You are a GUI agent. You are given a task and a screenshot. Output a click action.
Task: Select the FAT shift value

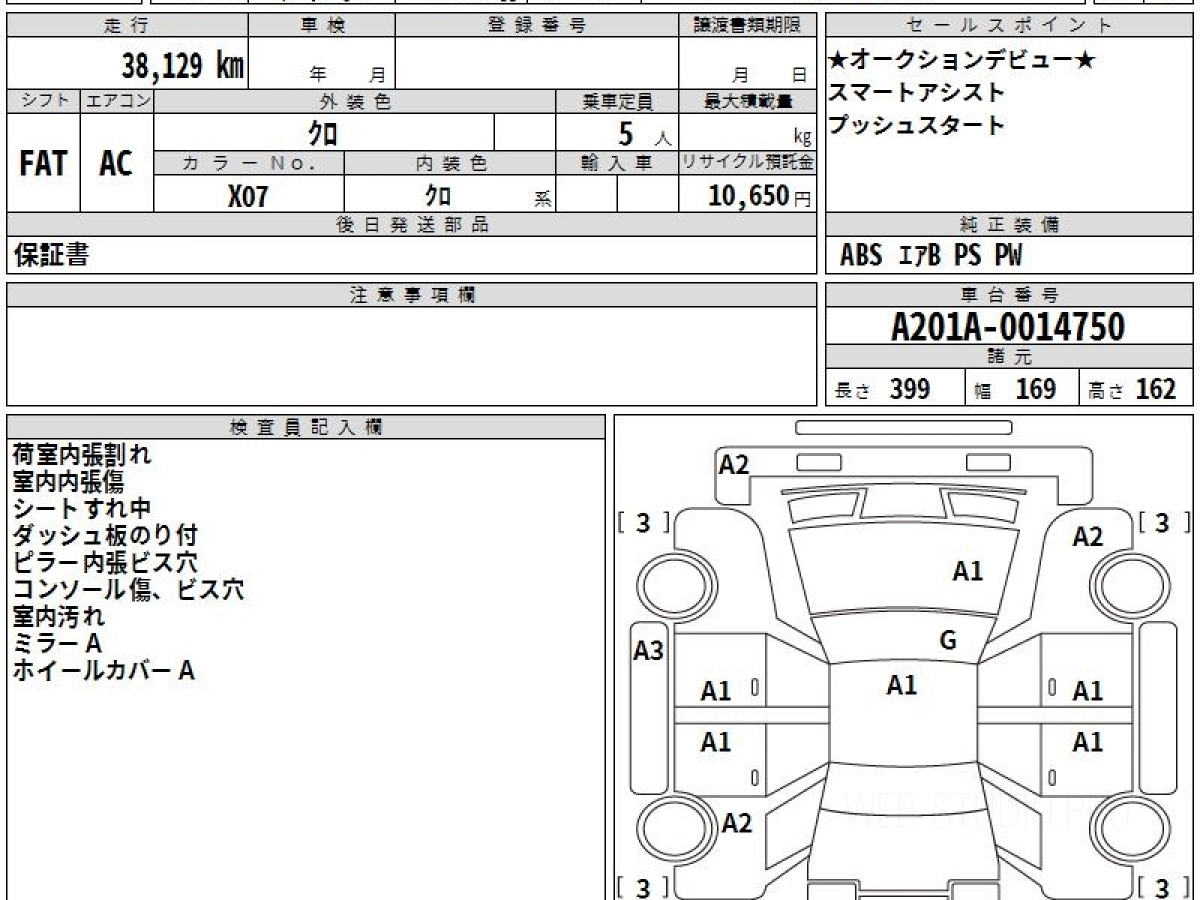(43, 164)
